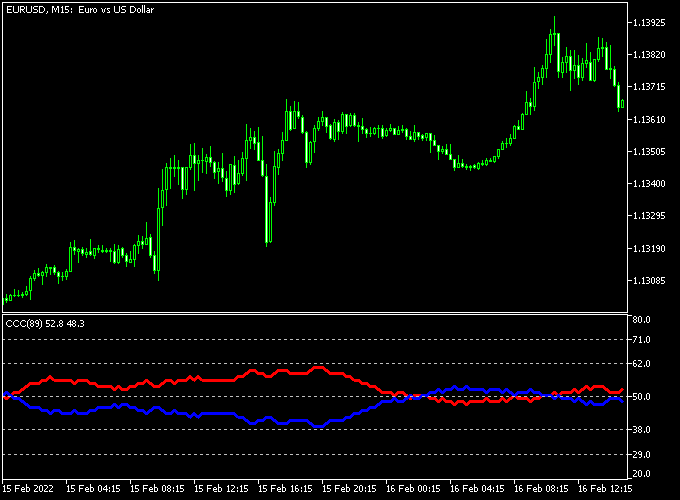Click the last candle at the chart's right edge
This screenshot has width=680, height=500.
623,104
